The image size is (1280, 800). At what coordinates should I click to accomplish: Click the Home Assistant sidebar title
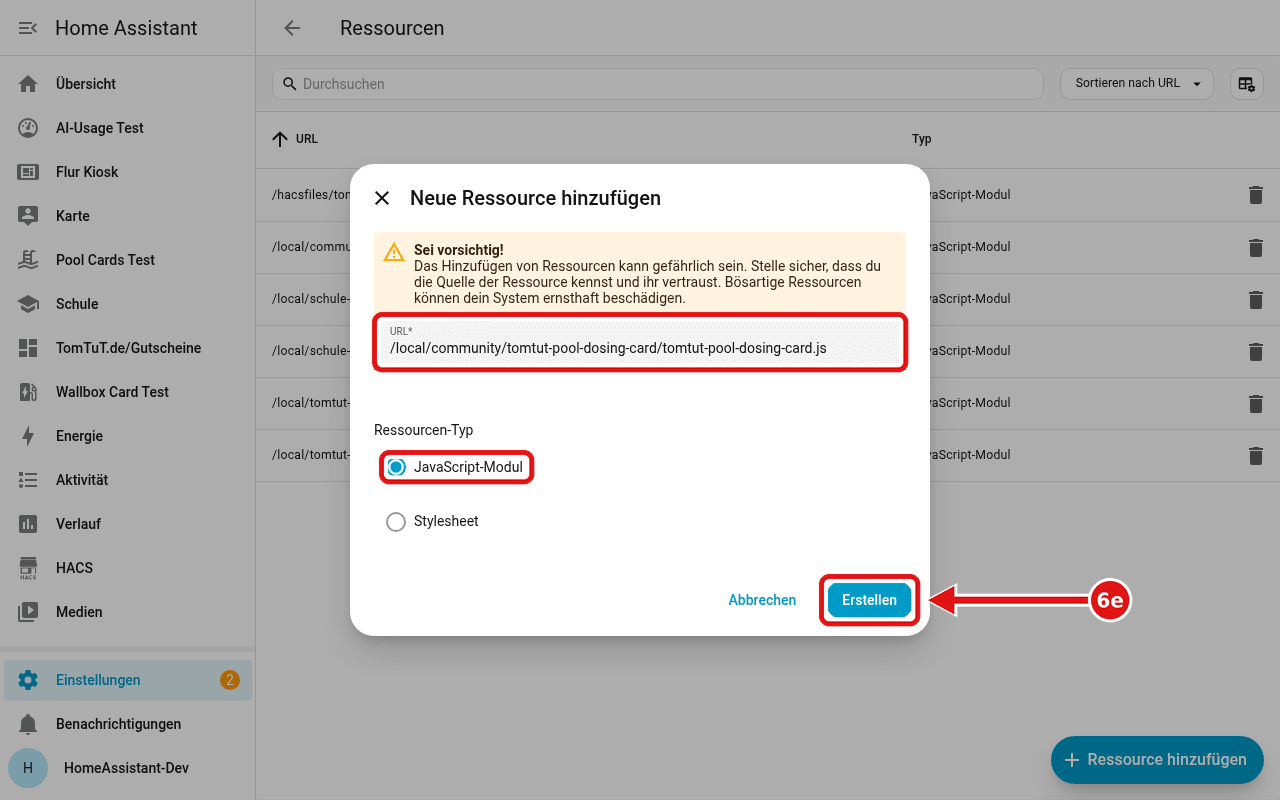click(126, 28)
